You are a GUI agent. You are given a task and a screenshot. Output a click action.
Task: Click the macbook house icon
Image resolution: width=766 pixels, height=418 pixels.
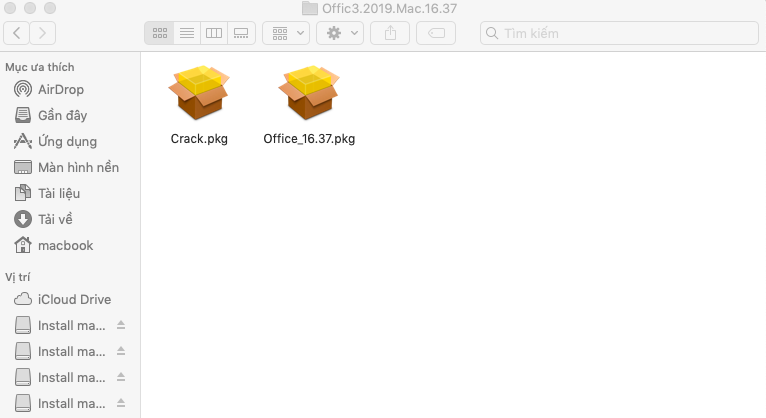[22, 245]
